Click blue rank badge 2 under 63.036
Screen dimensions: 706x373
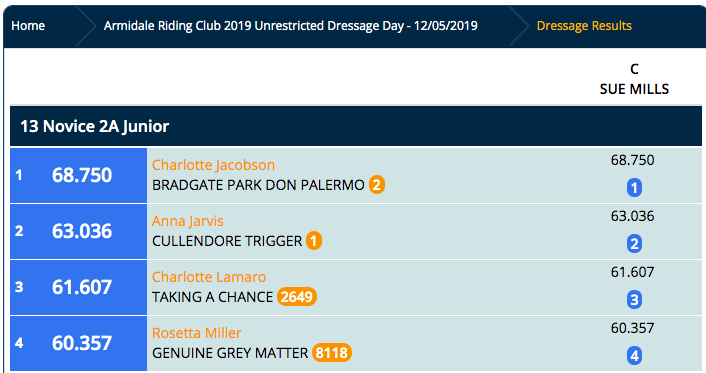tap(634, 244)
